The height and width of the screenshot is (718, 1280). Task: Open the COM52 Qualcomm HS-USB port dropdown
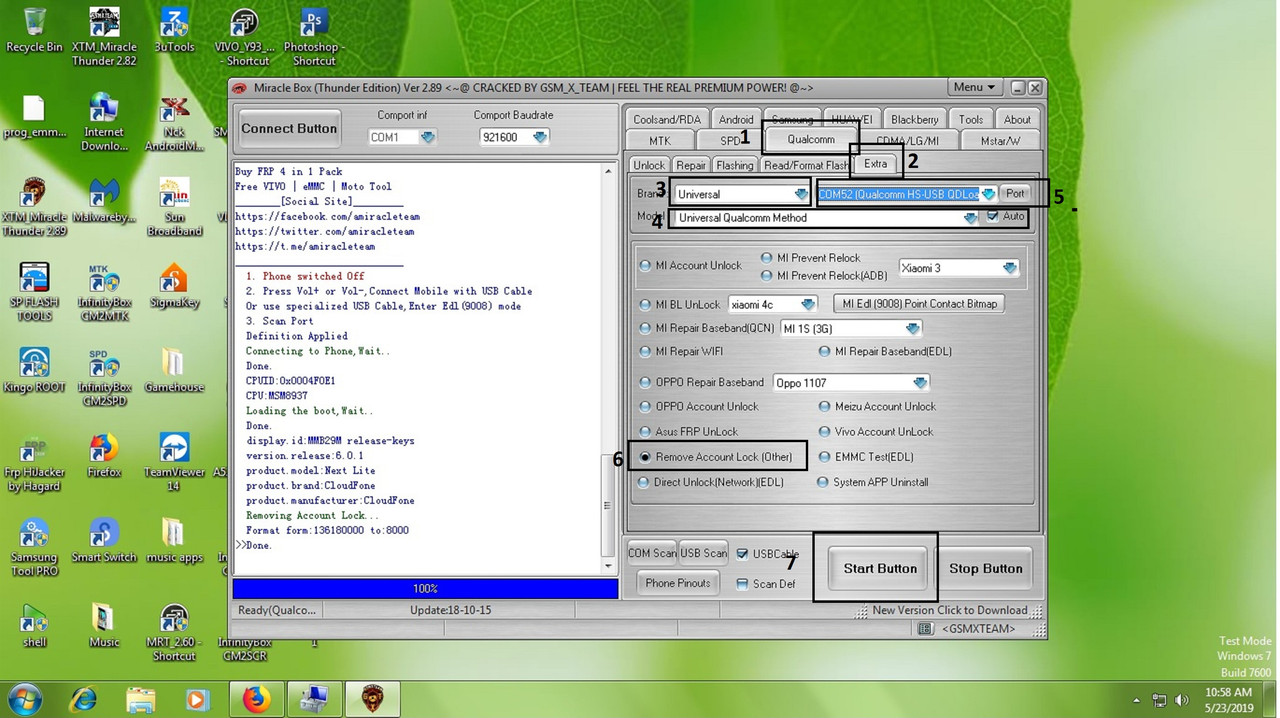pos(988,194)
